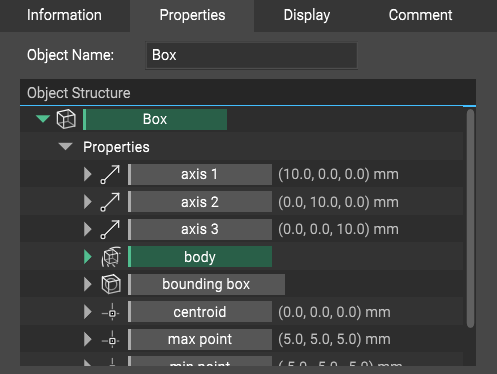The image size is (497, 374).
Task: Click the axis 1 vector arrow icon
Action: (110, 174)
